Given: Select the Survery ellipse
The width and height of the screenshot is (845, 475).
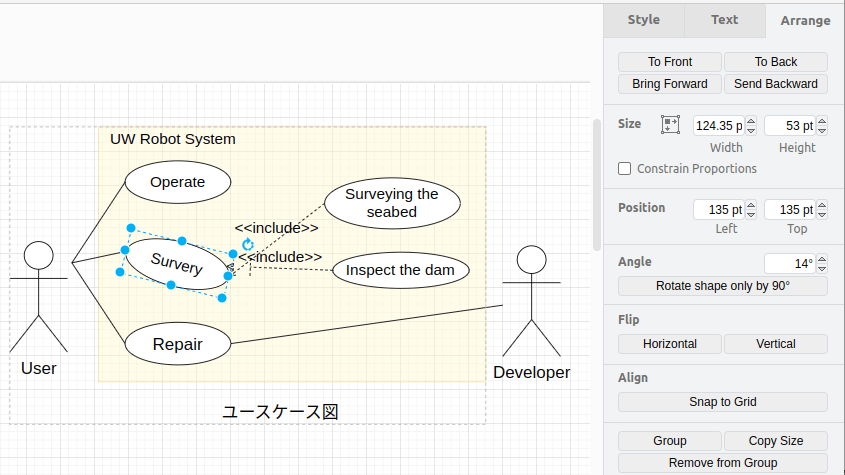Looking at the screenshot, I should 176,264.
